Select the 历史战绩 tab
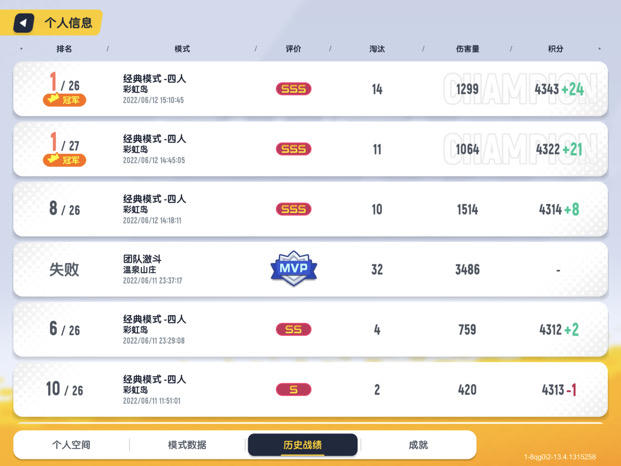 (x=303, y=445)
